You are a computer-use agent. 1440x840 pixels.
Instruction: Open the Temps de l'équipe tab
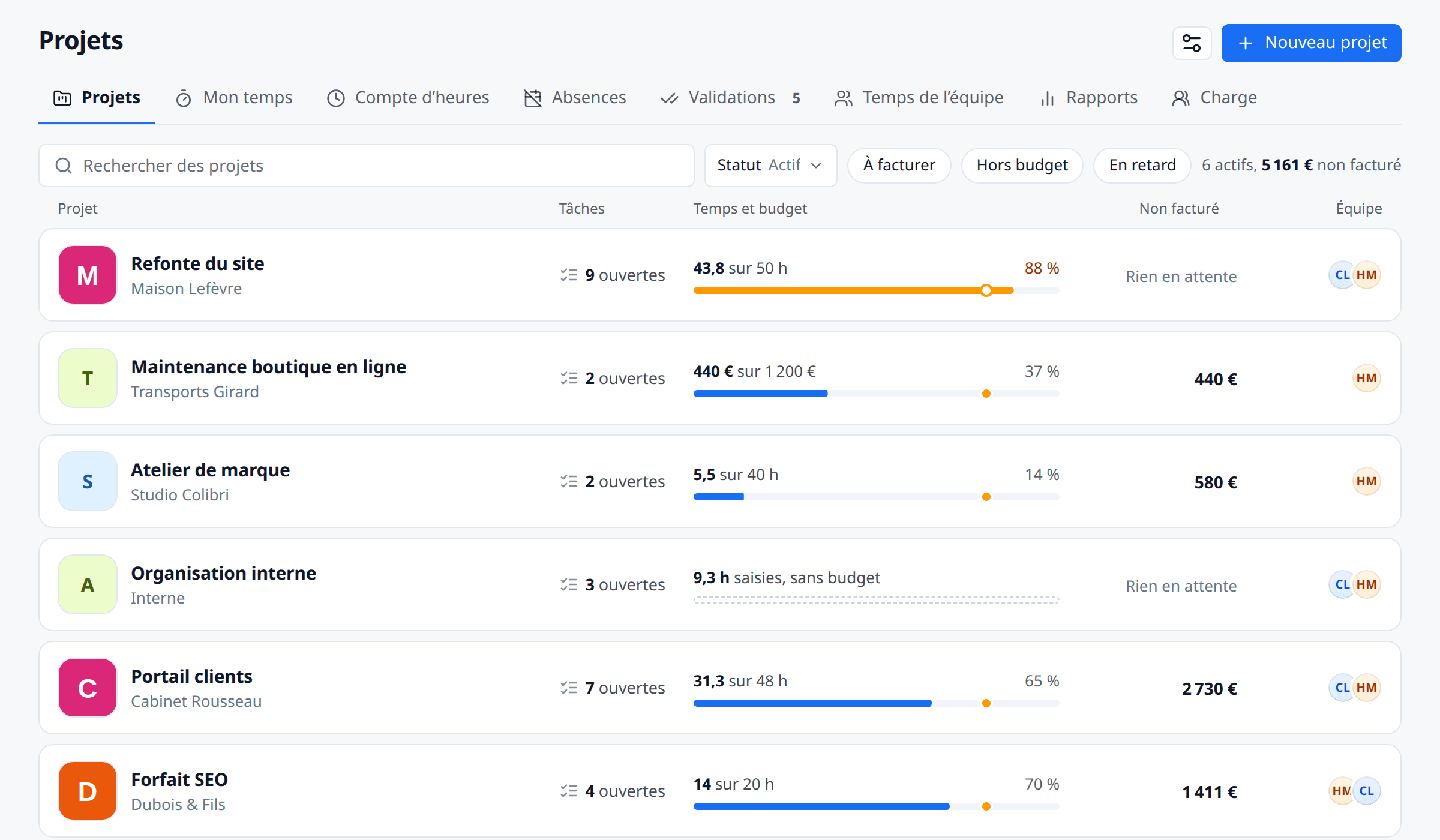[x=919, y=98]
